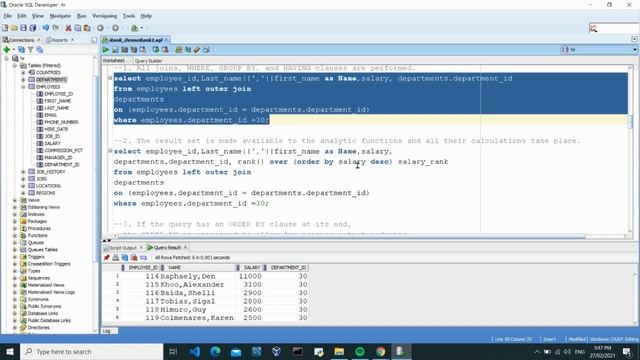Select the salary cell 11000
The image size is (640, 360).
[x=250, y=276]
